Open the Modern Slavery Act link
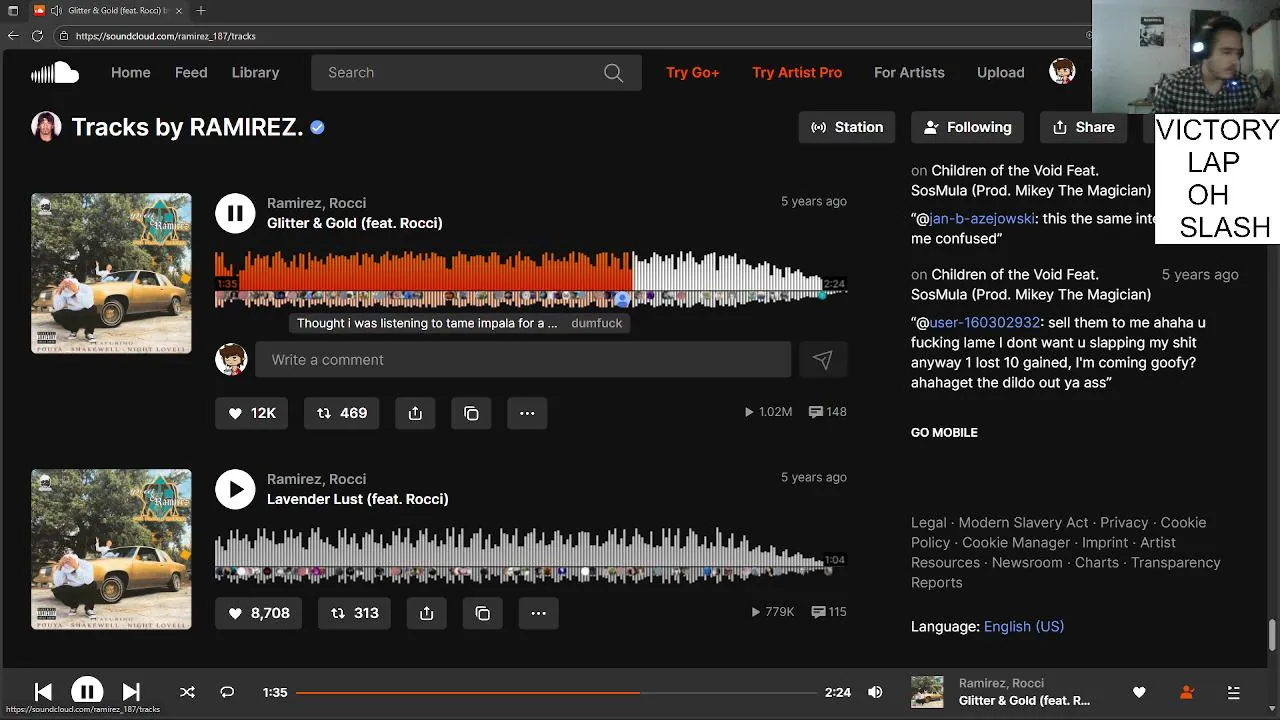Screen dimensions: 1280x720 pos(1023,523)
